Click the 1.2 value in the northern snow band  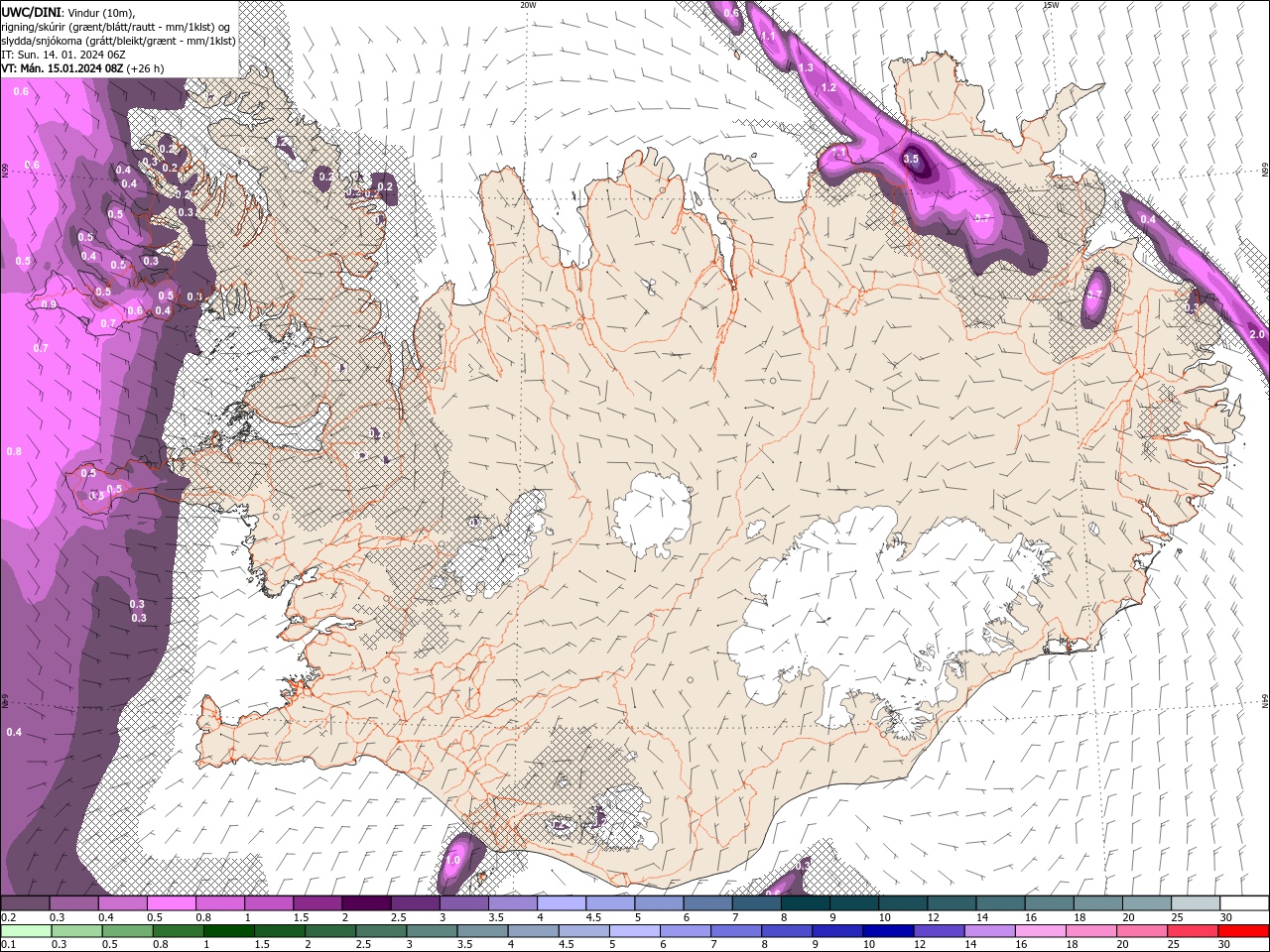[x=828, y=87]
